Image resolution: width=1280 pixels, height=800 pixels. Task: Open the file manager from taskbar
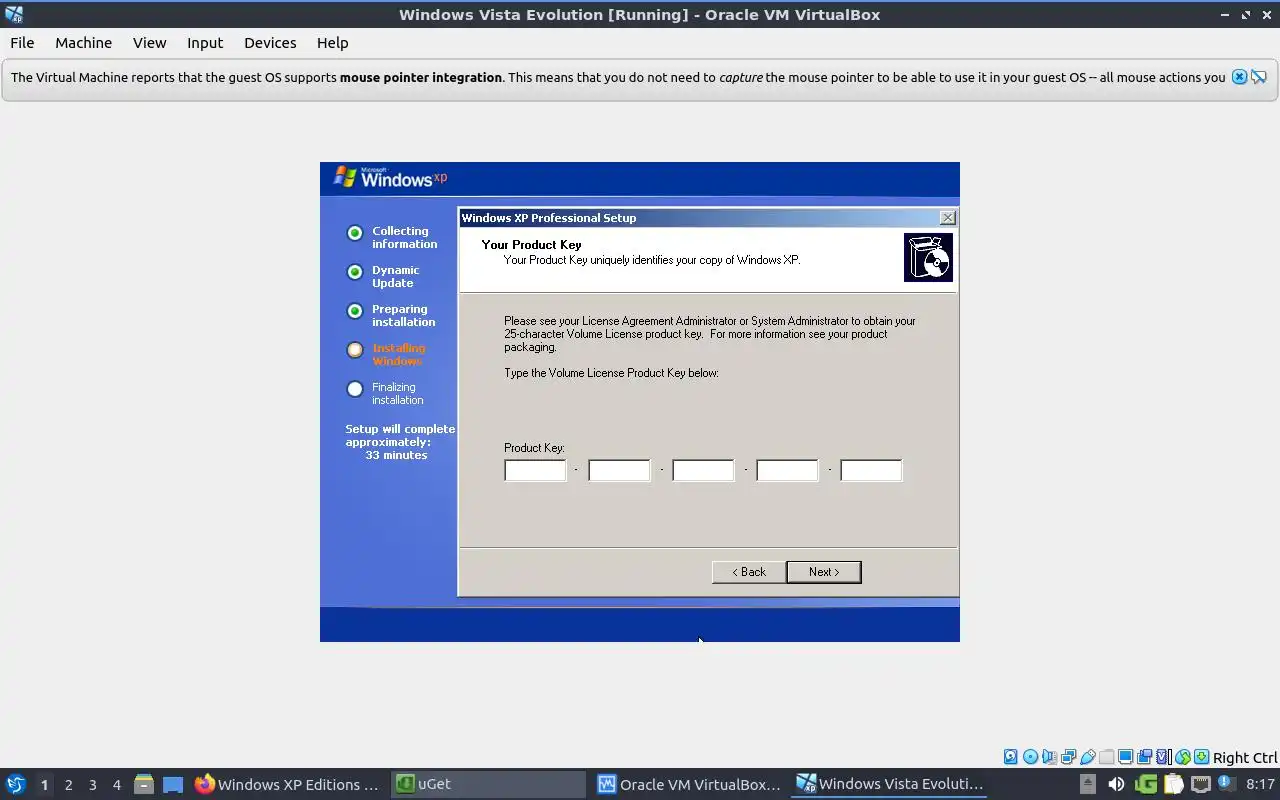point(144,784)
